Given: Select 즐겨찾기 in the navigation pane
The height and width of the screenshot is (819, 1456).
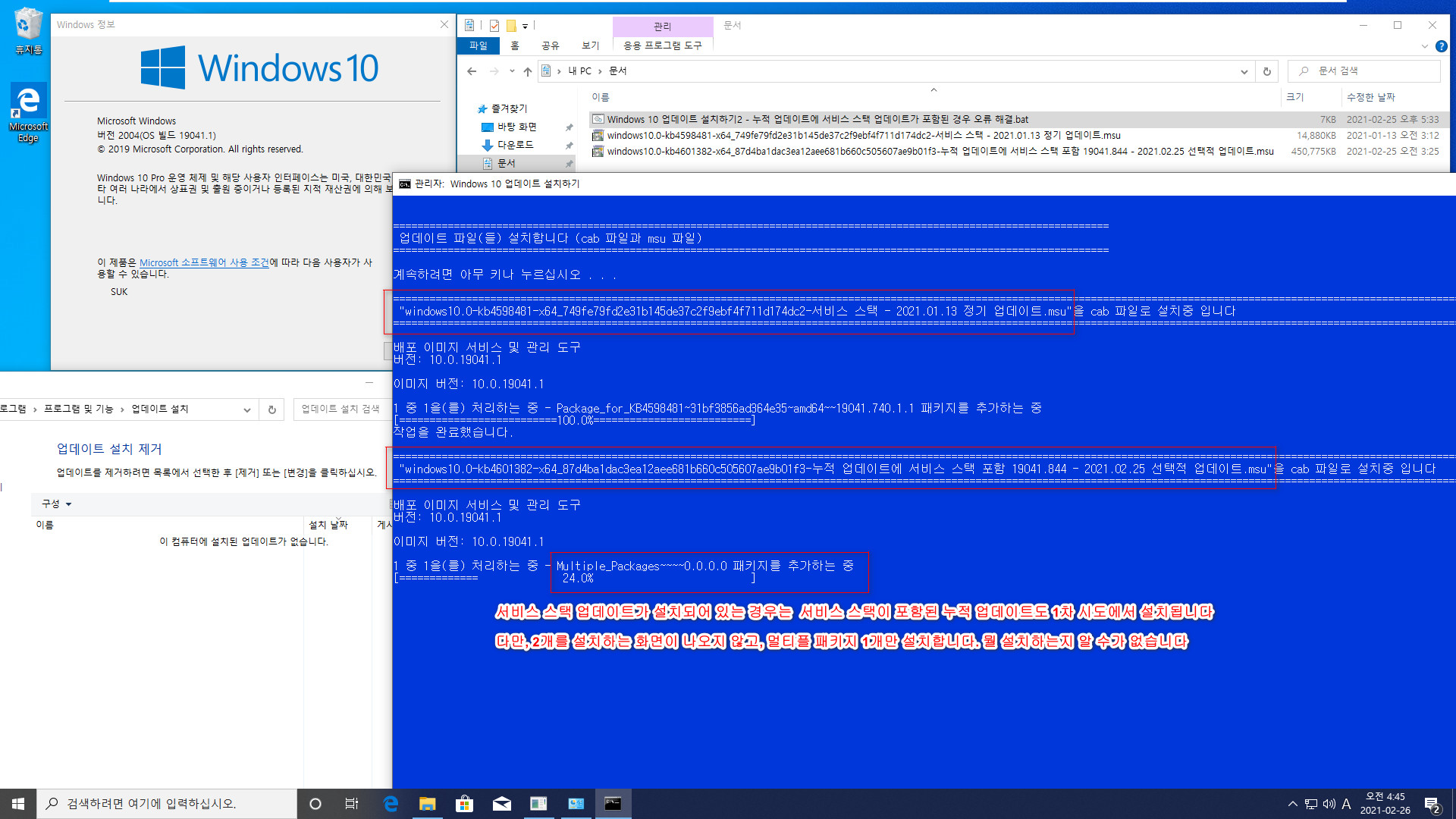Looking at the screenshot, I should (x=508, y=108).
